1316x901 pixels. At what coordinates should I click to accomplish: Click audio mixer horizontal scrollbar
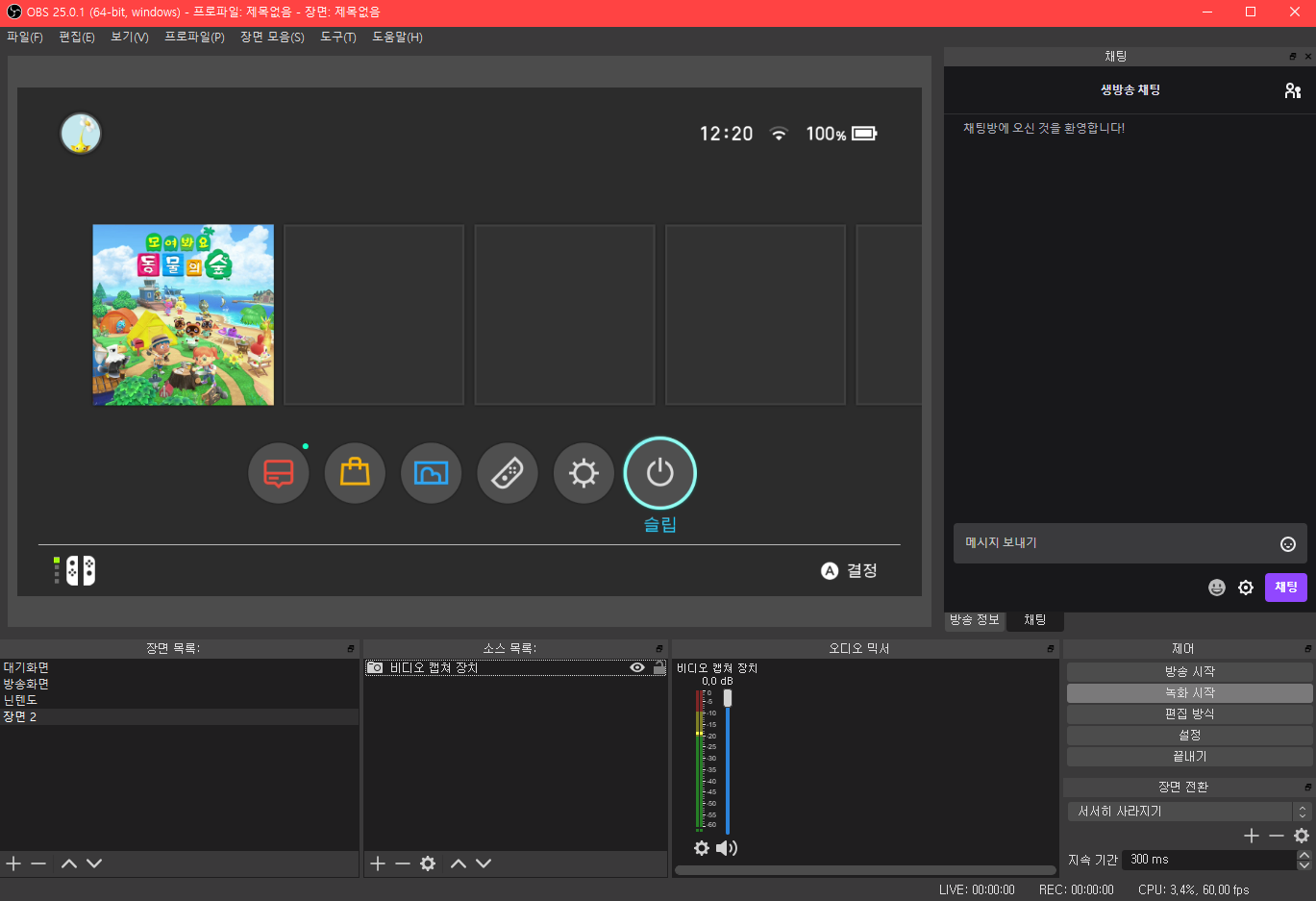(x=865, y=870)
